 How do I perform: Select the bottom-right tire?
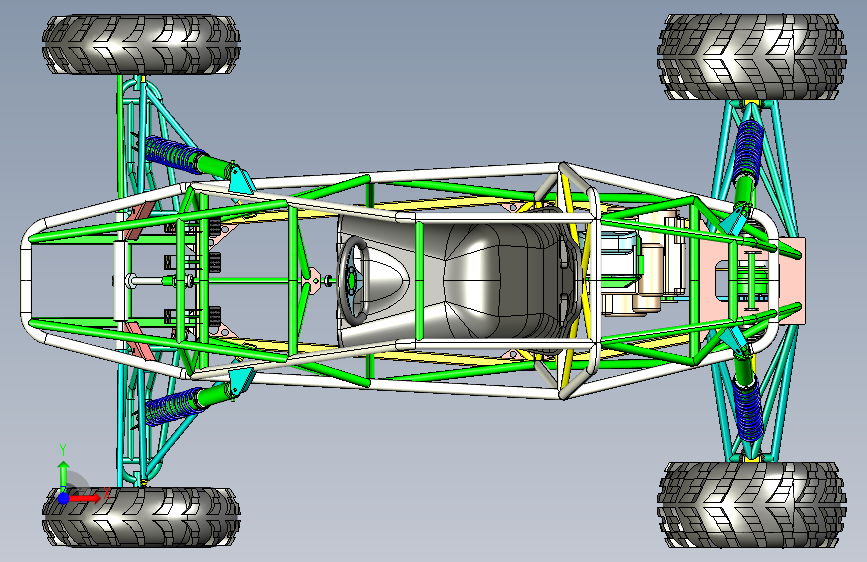tap(752, 505)
